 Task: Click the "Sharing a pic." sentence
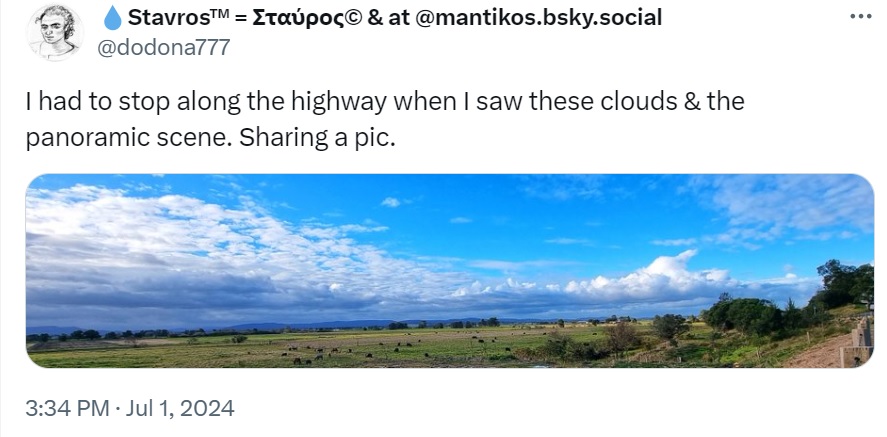click(318, 138)
